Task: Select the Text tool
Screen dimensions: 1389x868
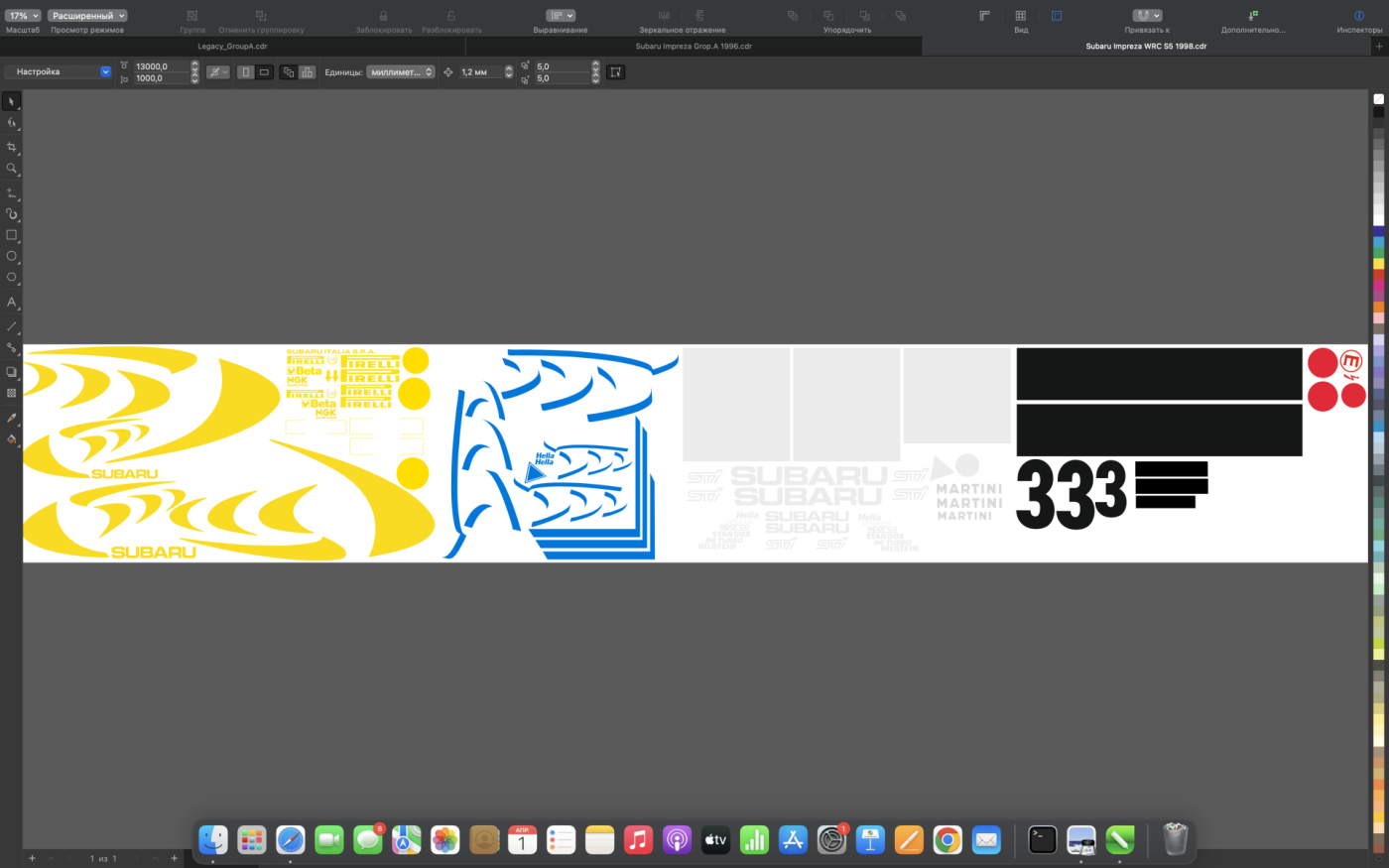Action: (x=12, y=303)
